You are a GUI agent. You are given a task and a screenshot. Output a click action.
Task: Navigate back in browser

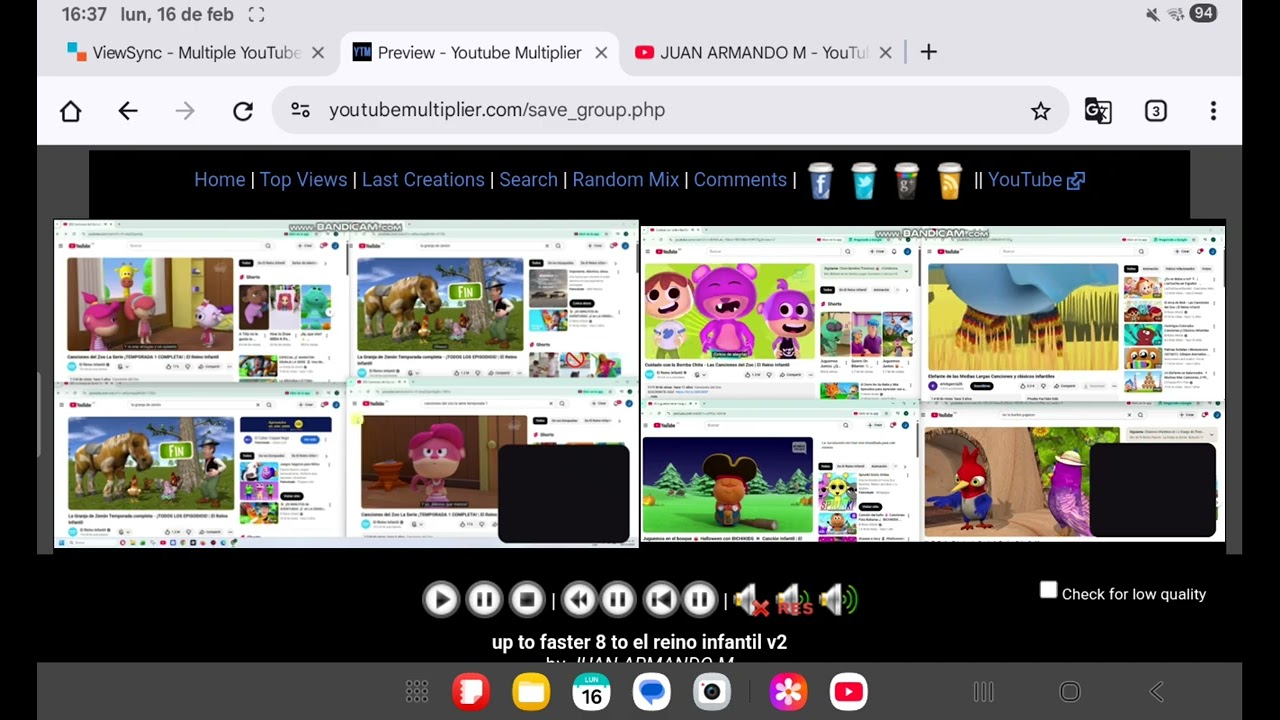point(128,111)
